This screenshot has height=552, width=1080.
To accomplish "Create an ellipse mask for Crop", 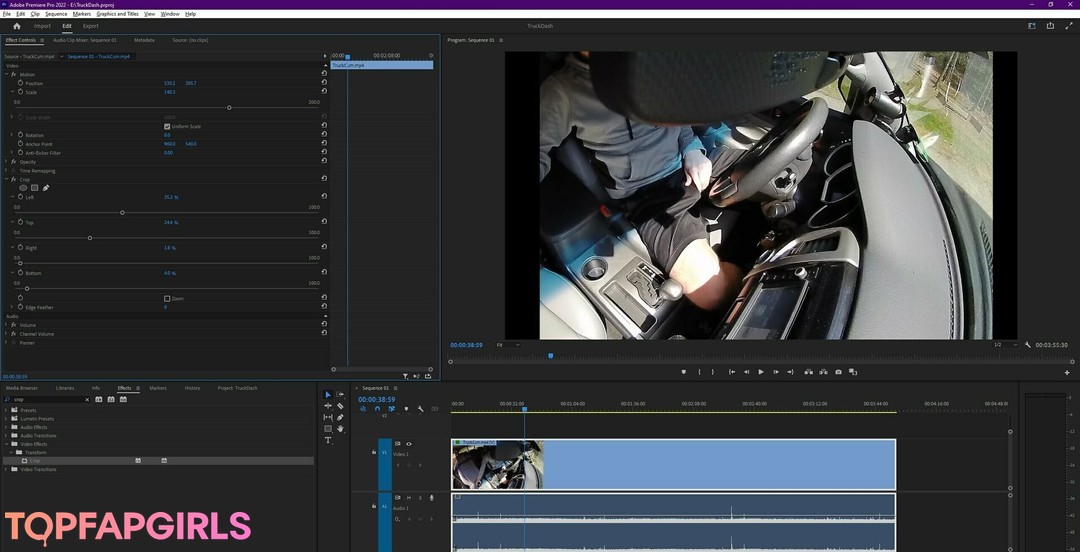I will [23, 188].
